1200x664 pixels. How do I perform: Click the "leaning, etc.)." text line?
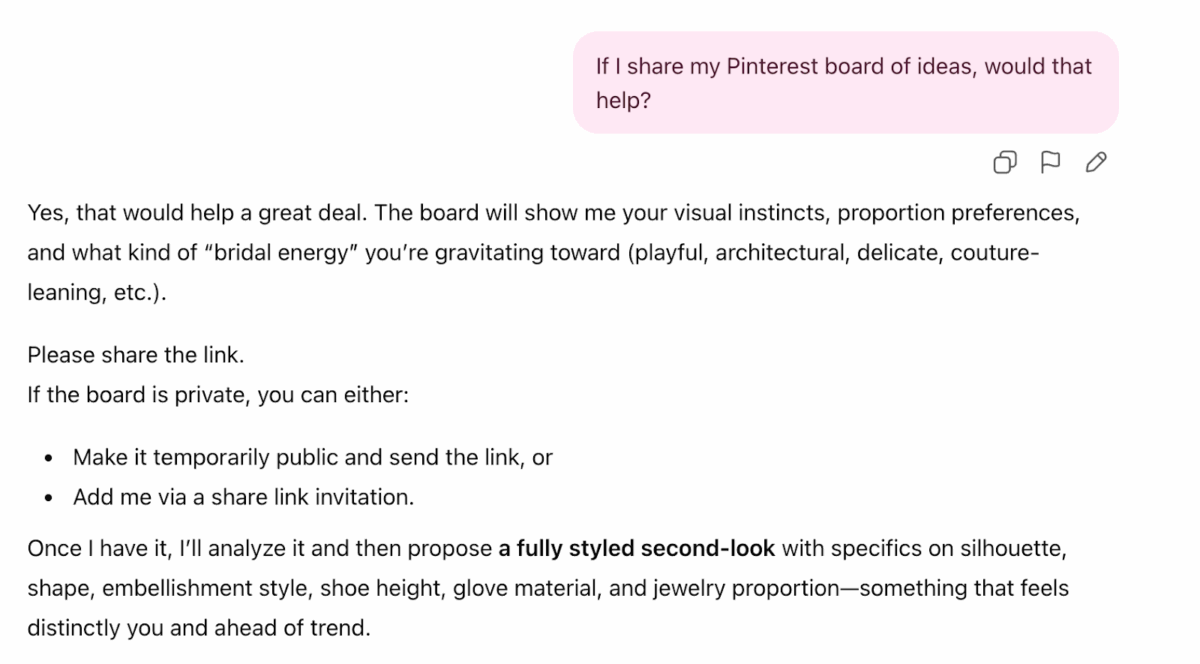96,292
